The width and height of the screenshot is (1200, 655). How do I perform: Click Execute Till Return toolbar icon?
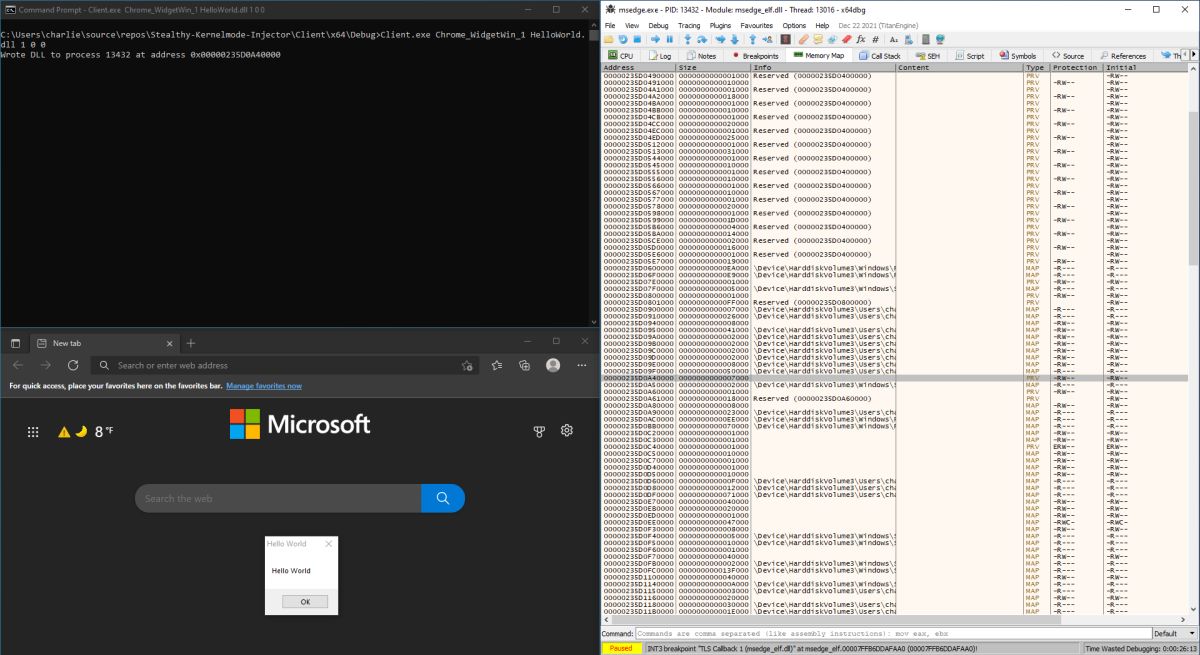point(752,39)
